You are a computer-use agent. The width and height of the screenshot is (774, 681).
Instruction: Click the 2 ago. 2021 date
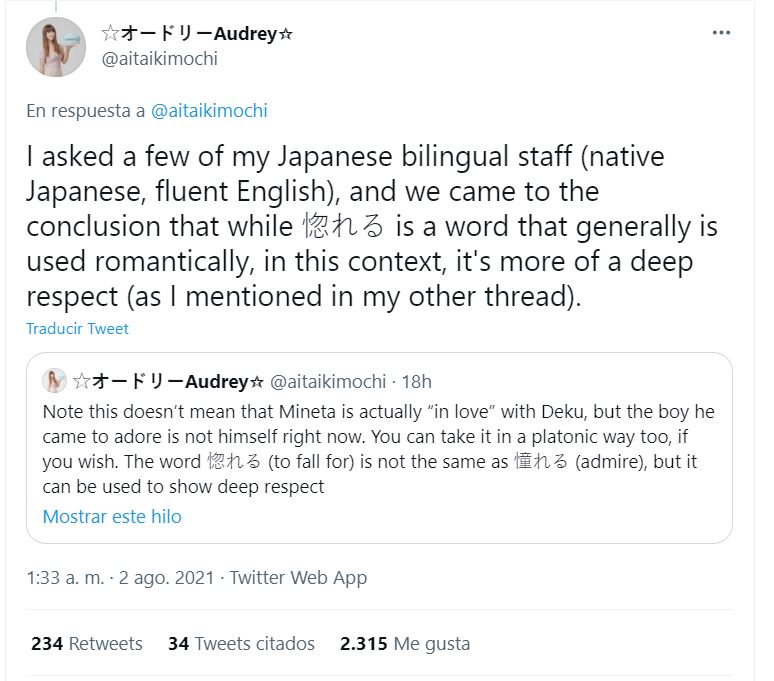[164, 577]
